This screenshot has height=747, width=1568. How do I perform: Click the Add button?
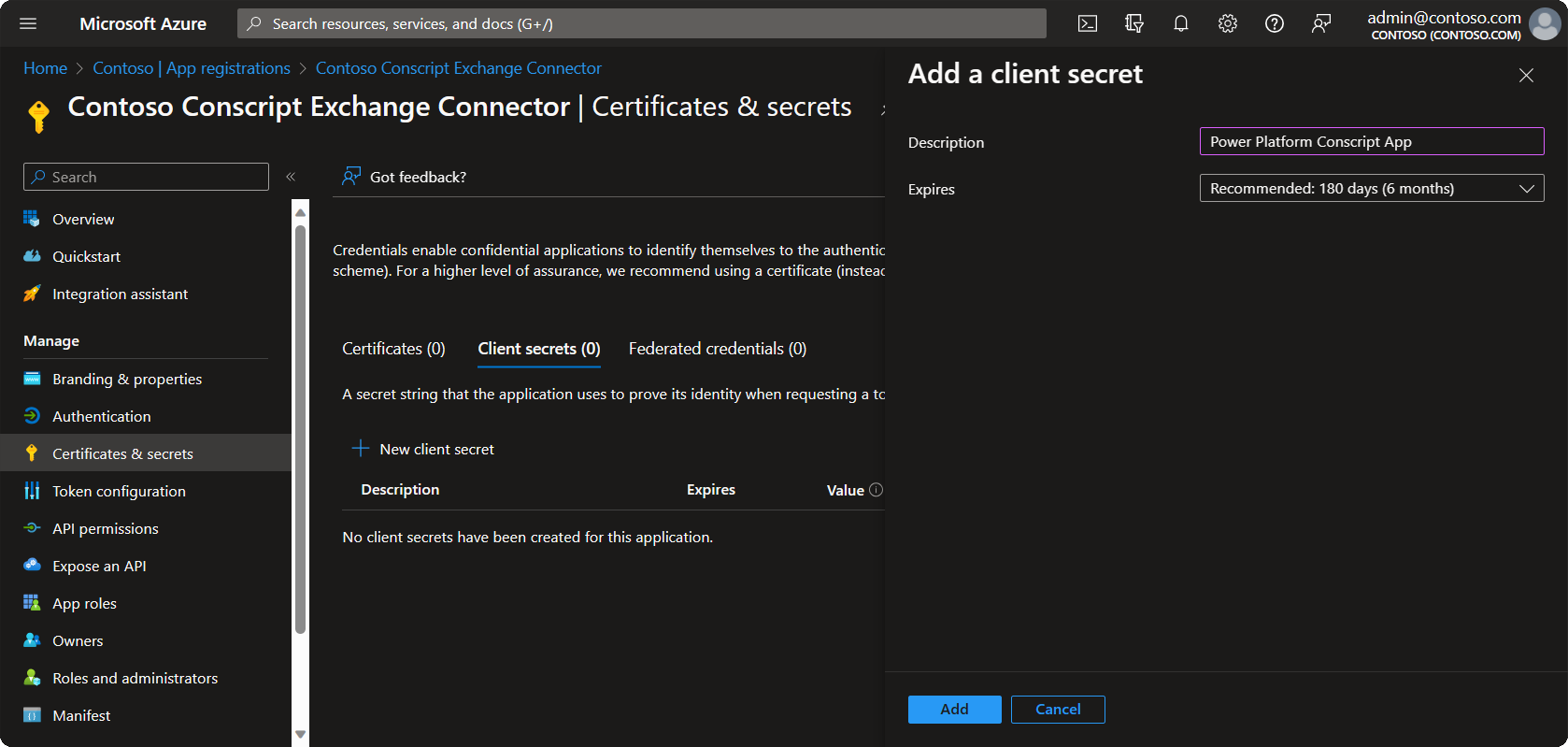coord(954,710)
